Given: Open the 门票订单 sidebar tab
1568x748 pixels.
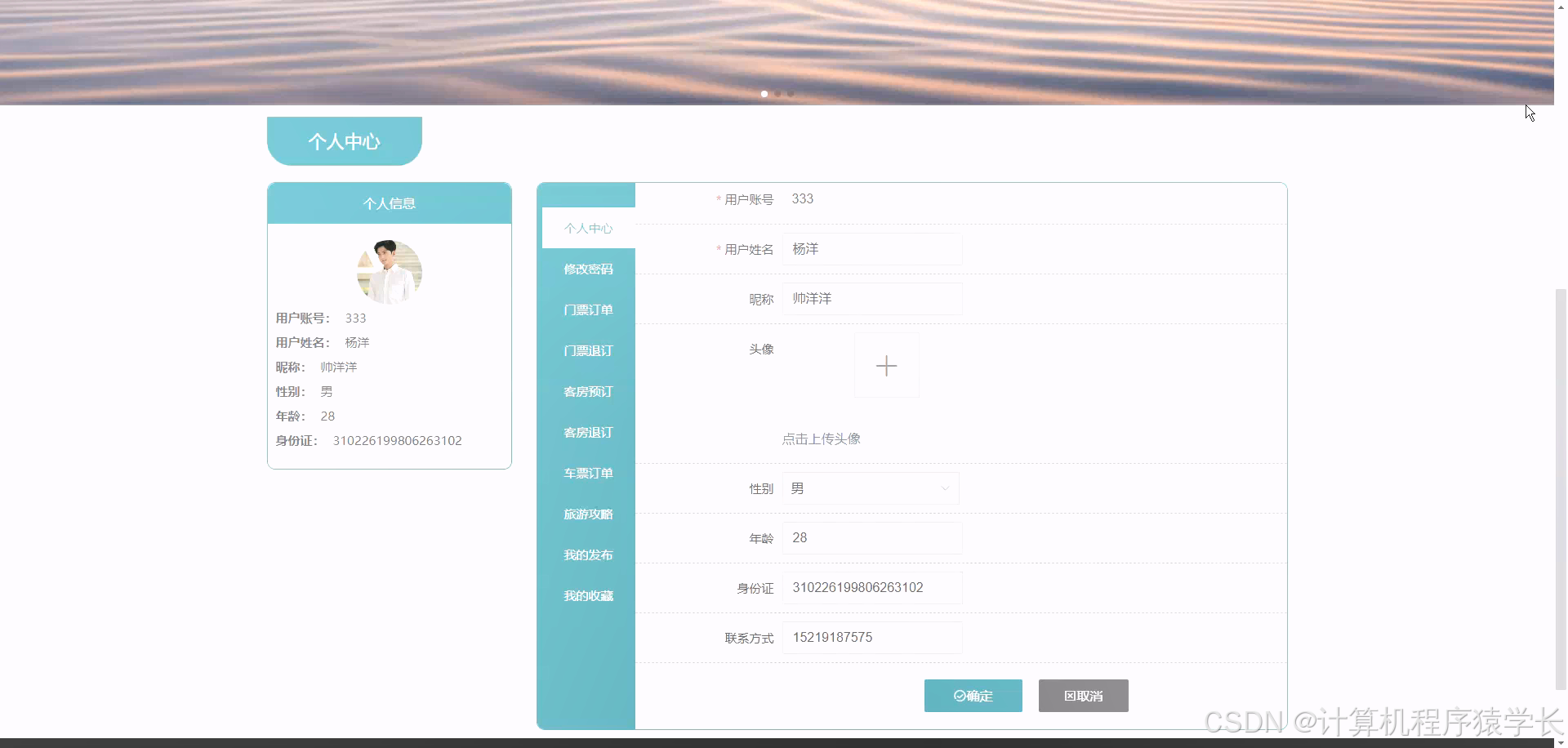Looking at the screenshot, I should pyautogui.click(x=588, y=309).
